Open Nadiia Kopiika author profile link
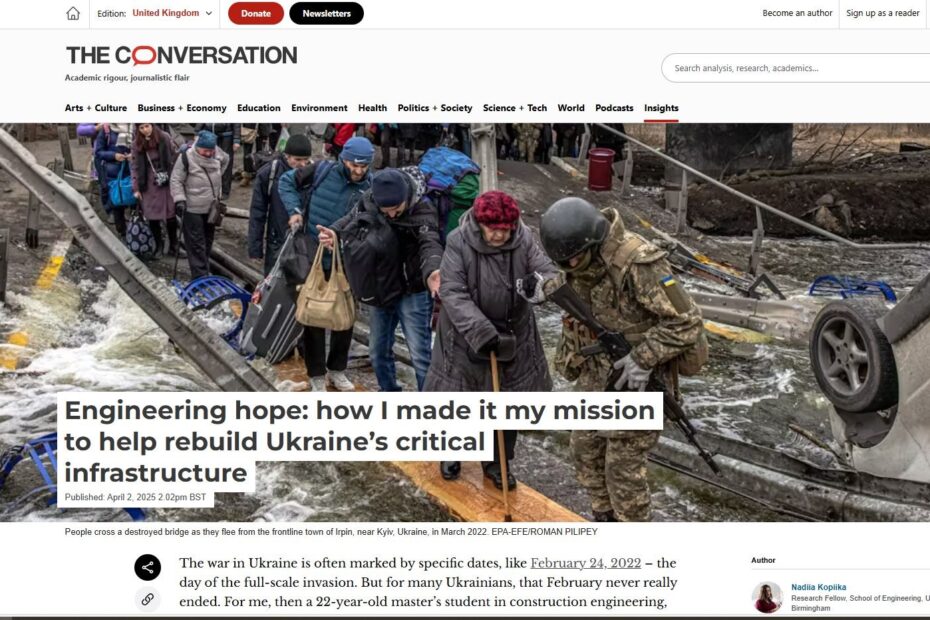This screenshot has height=620, width=930. tap(818, 587)
